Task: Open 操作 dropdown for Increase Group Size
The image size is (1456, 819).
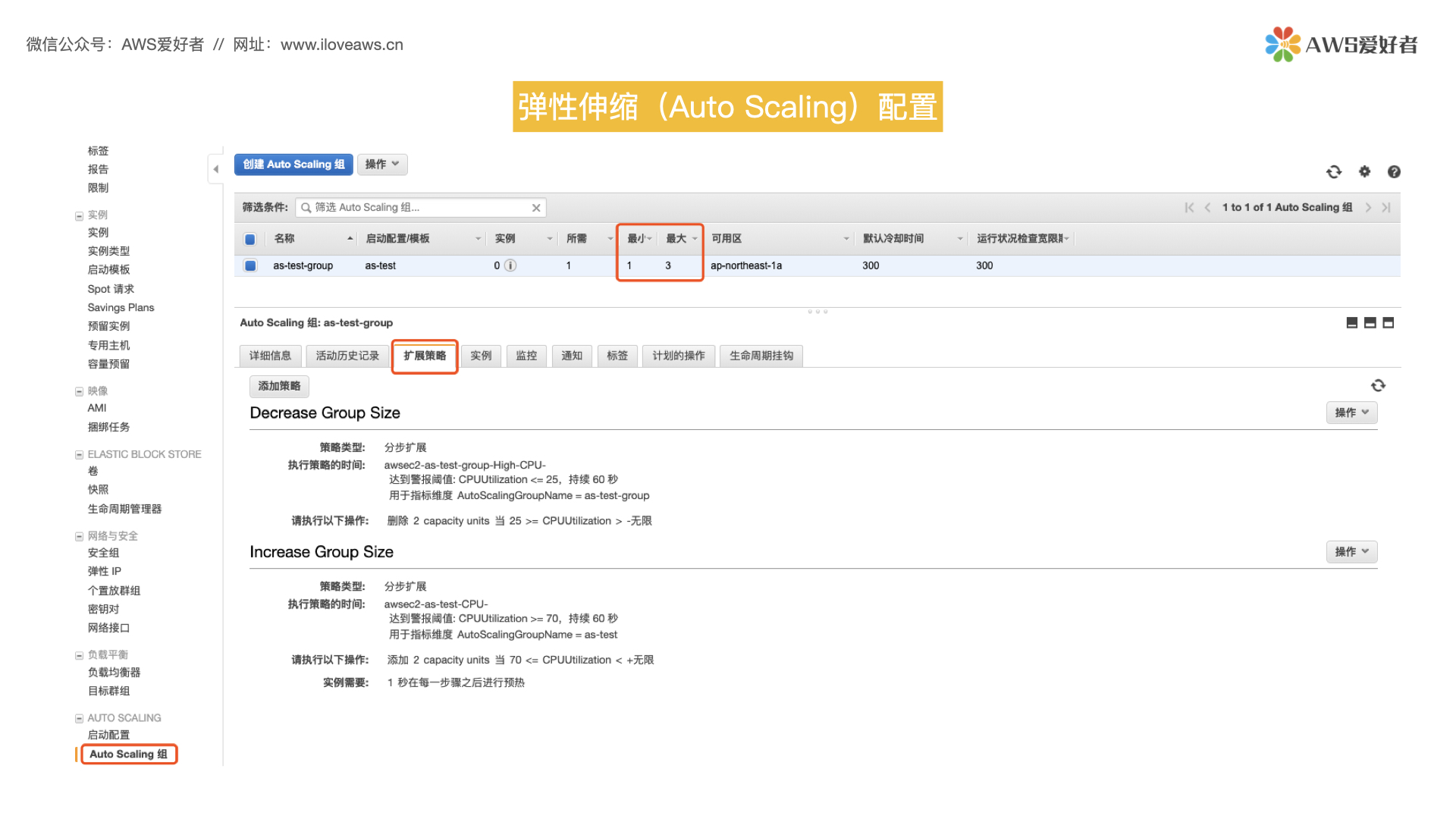Action: coord(1351,552)
